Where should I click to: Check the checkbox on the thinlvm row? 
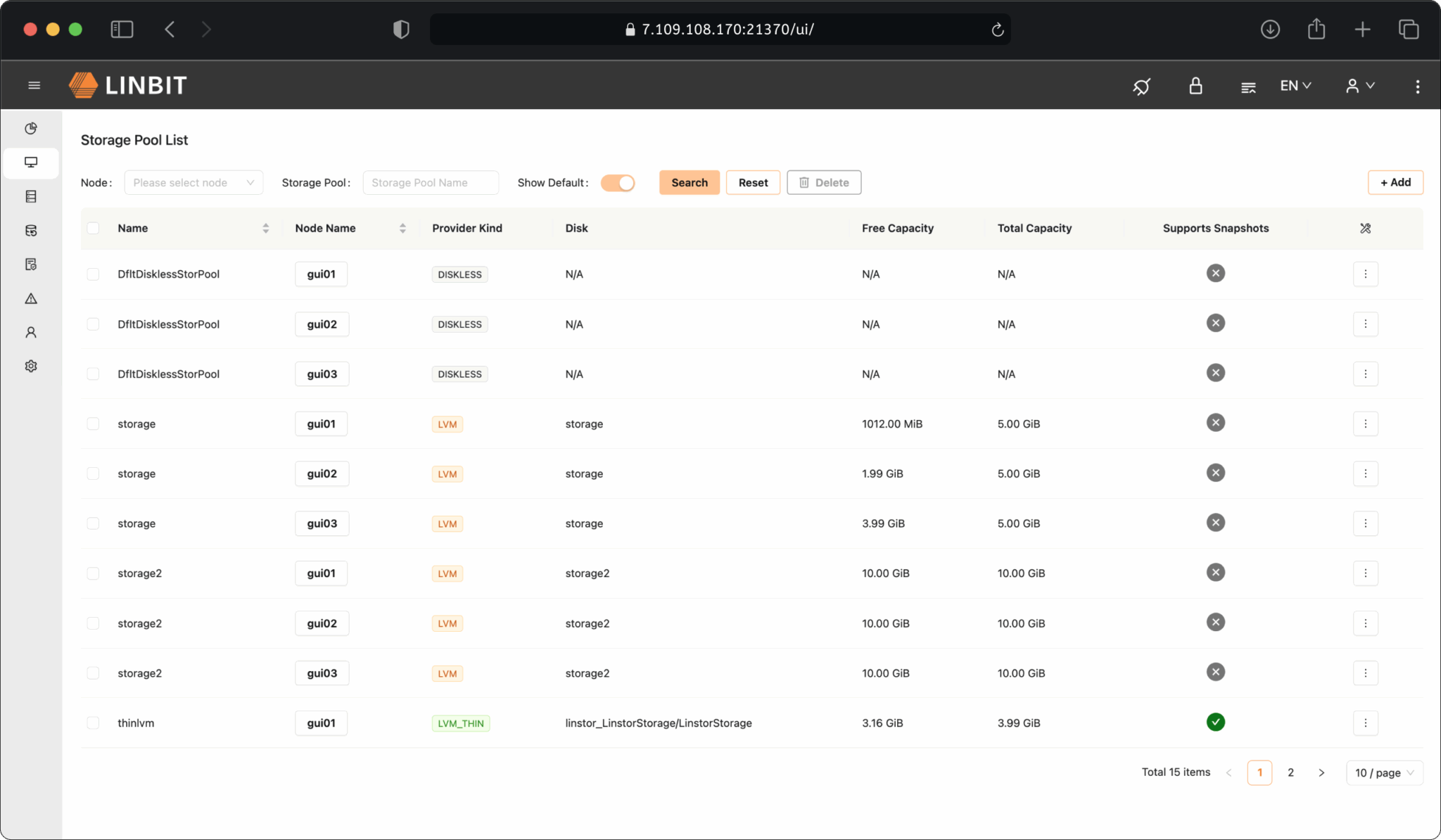pyautogui.click(x=94, y=723)
